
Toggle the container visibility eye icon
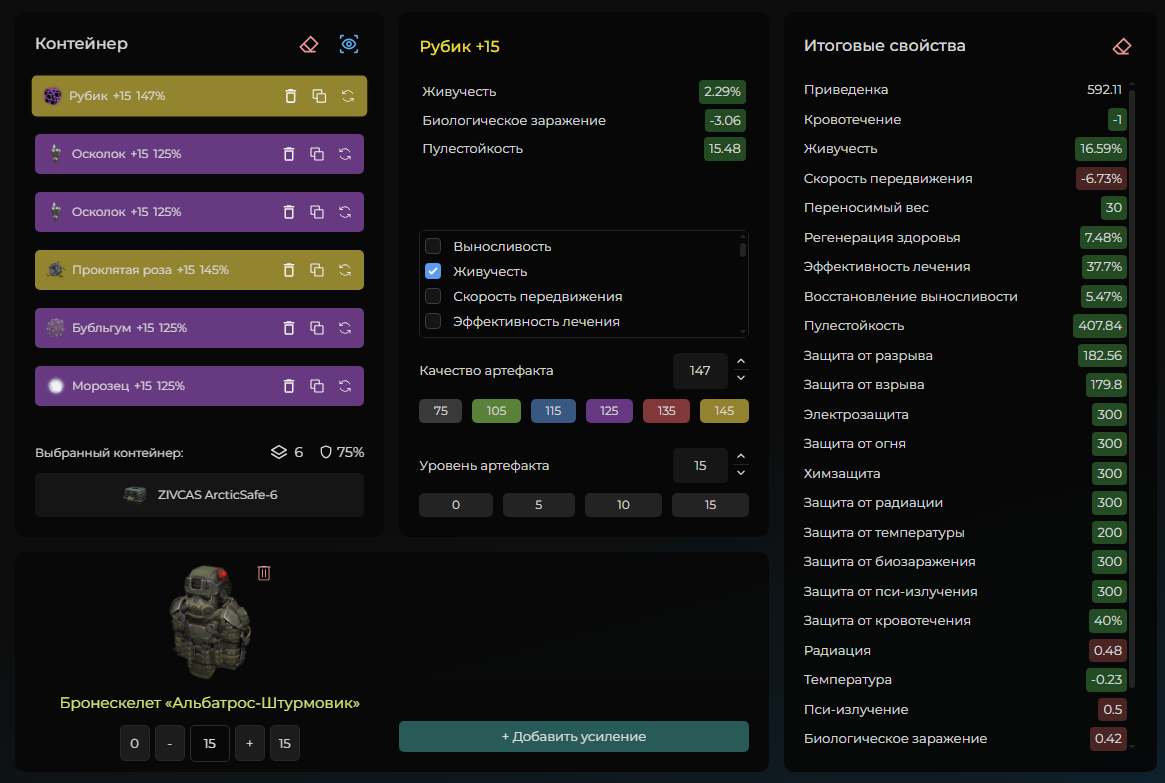(348, 45)
